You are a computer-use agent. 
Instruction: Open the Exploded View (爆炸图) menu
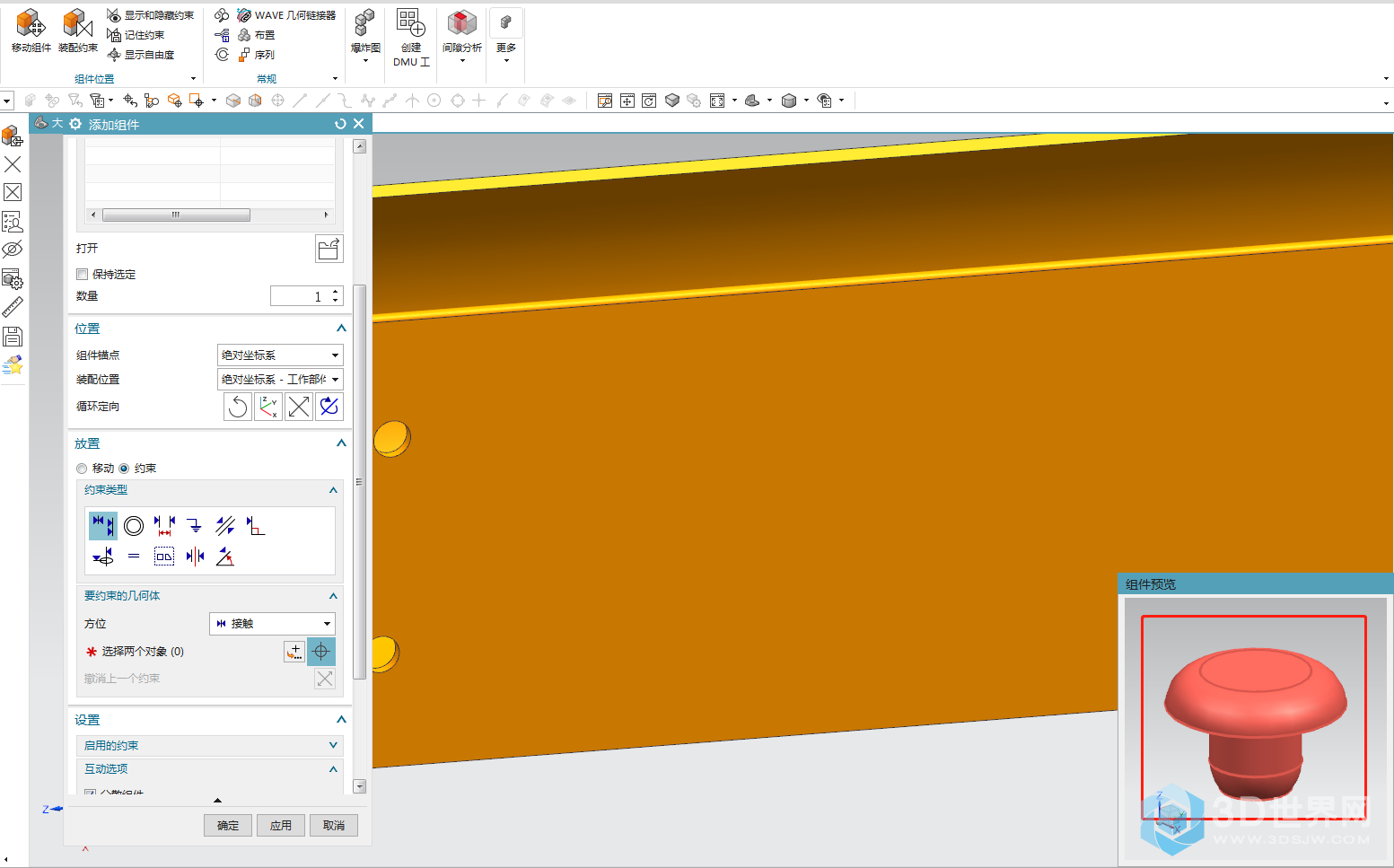(x=365, y=36)
